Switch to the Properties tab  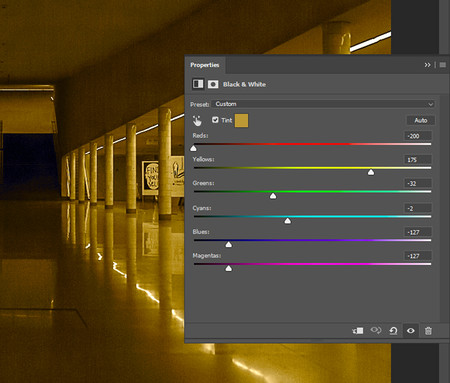[205, 65]
